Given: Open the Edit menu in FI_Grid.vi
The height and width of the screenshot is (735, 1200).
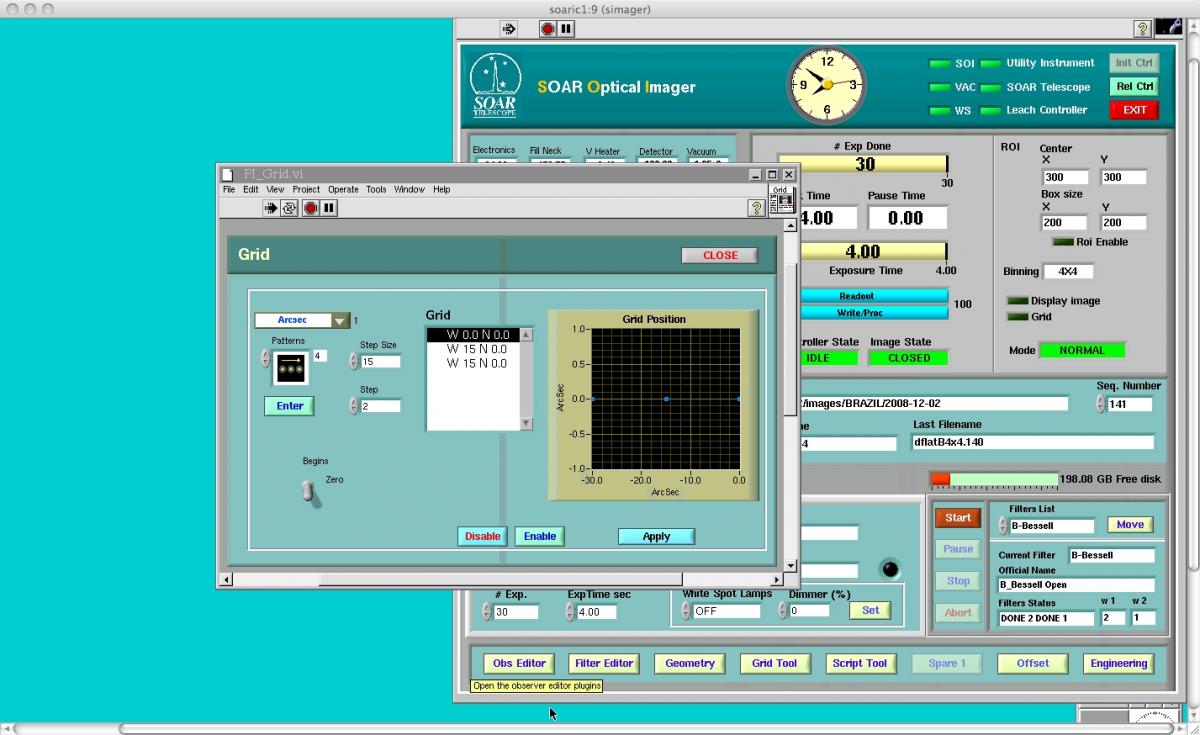Looking at the screenshot, I should click(251, 189).
